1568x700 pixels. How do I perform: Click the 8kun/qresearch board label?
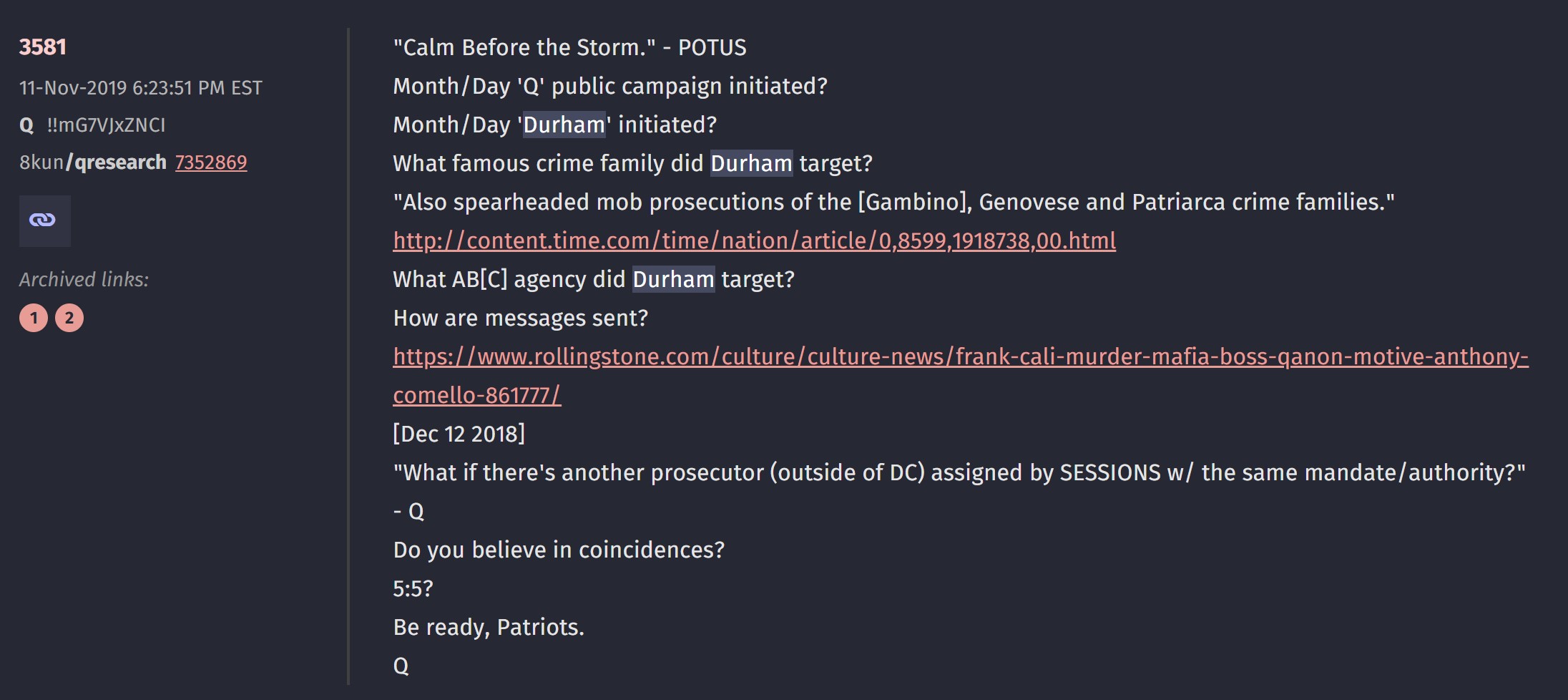[x=92, y=162]
